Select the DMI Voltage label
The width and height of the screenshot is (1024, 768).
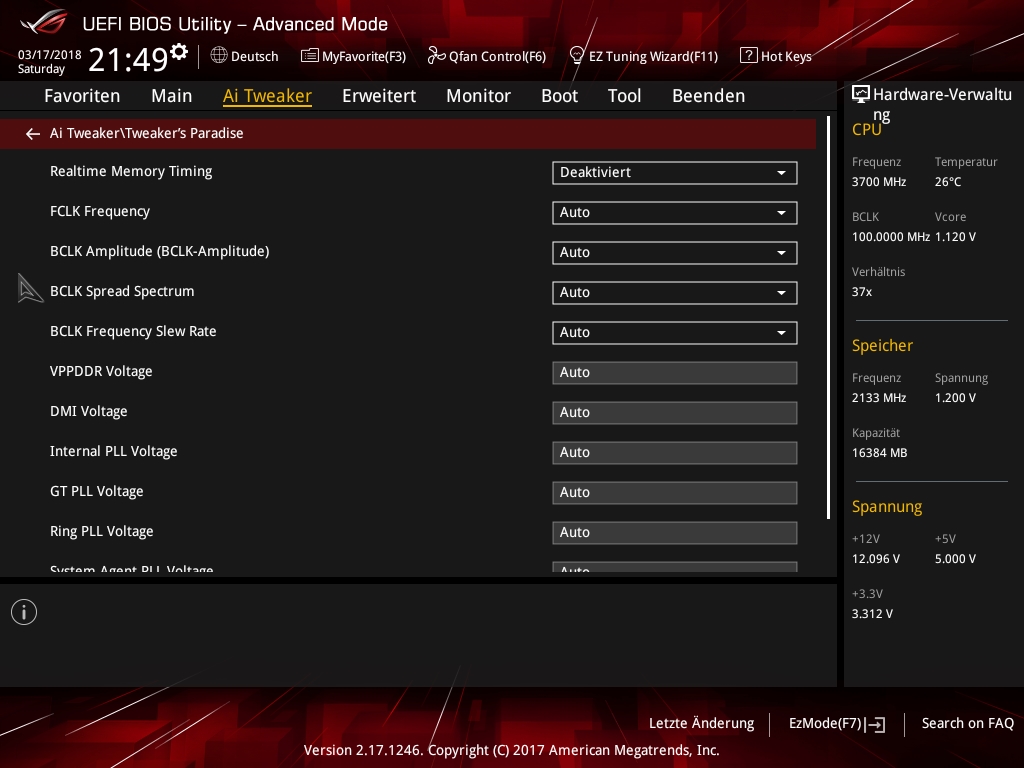(89, 411)
